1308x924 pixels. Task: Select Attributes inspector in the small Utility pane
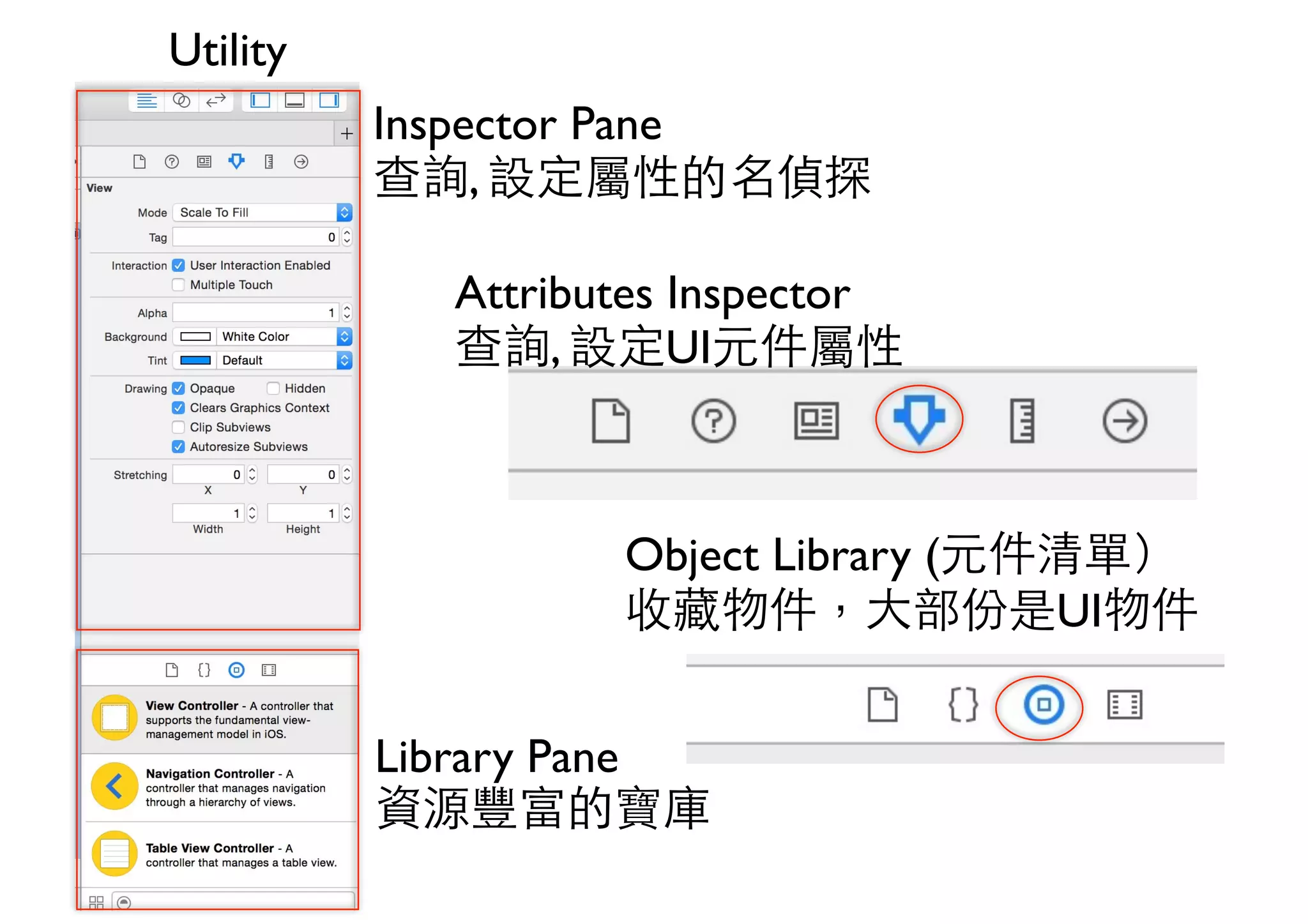236,162
